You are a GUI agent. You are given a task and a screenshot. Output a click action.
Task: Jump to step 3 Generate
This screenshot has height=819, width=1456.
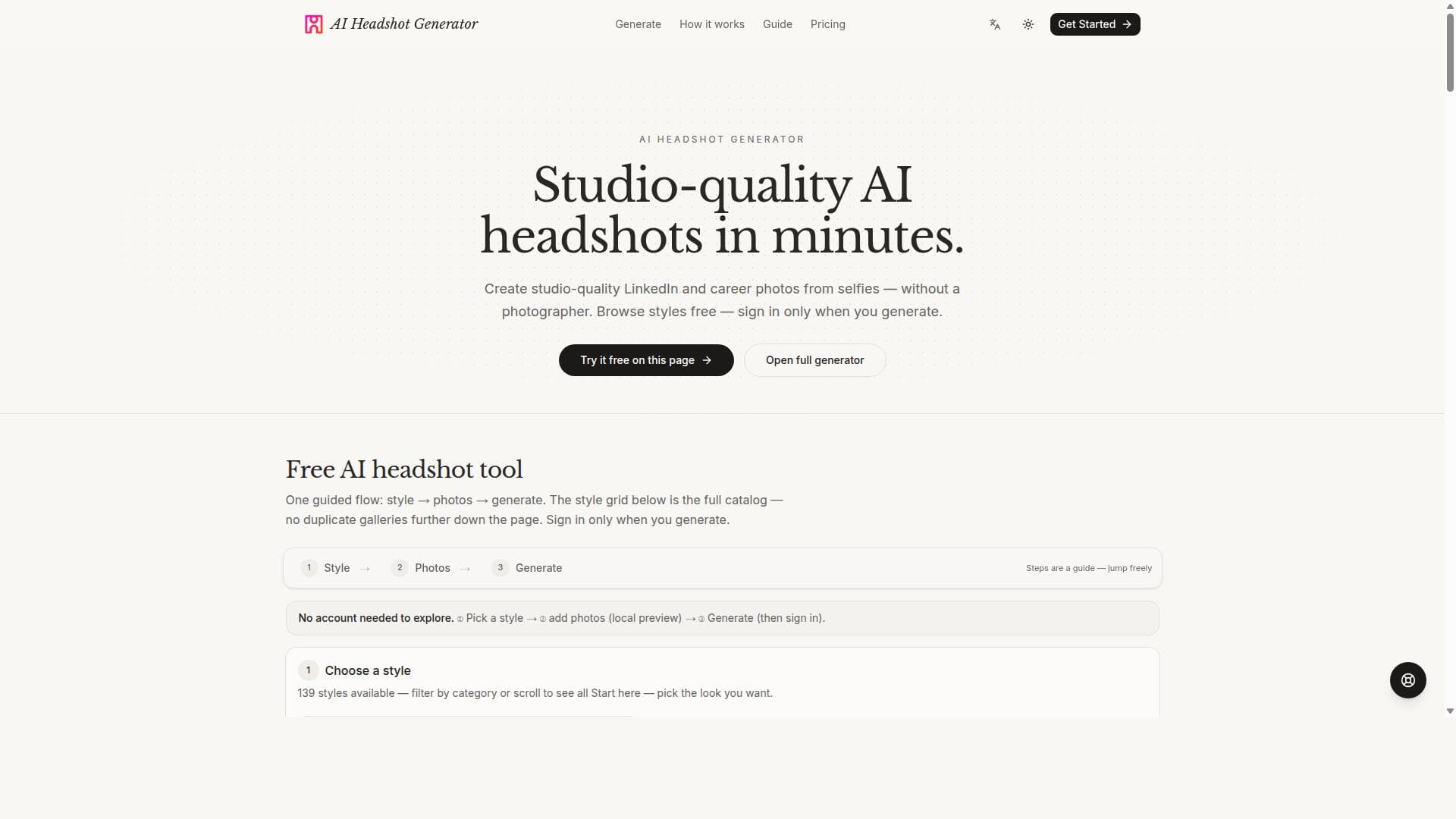(x=527, y=568)
